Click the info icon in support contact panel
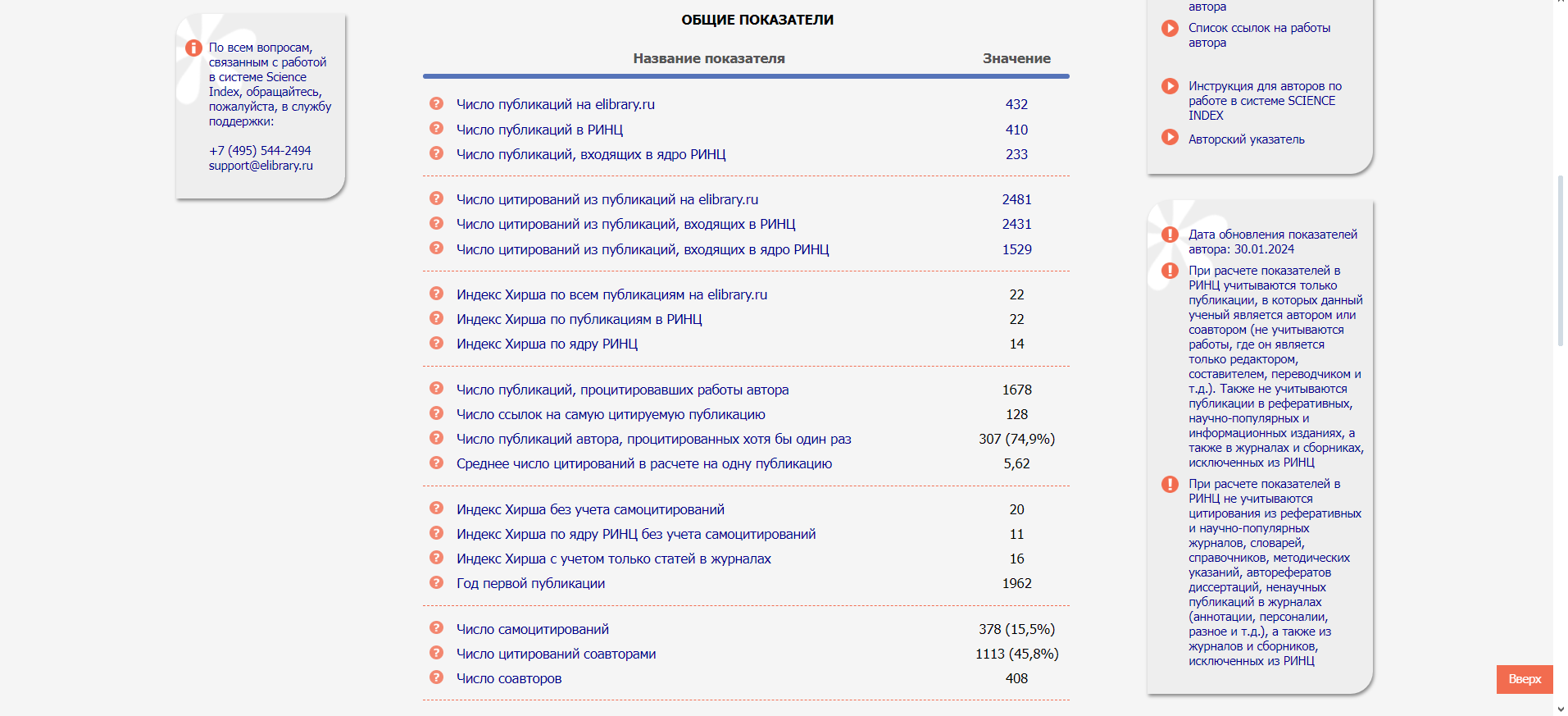Image resolution: width=1568 pixels, height=716 pixels. click(x=193, y=48)
